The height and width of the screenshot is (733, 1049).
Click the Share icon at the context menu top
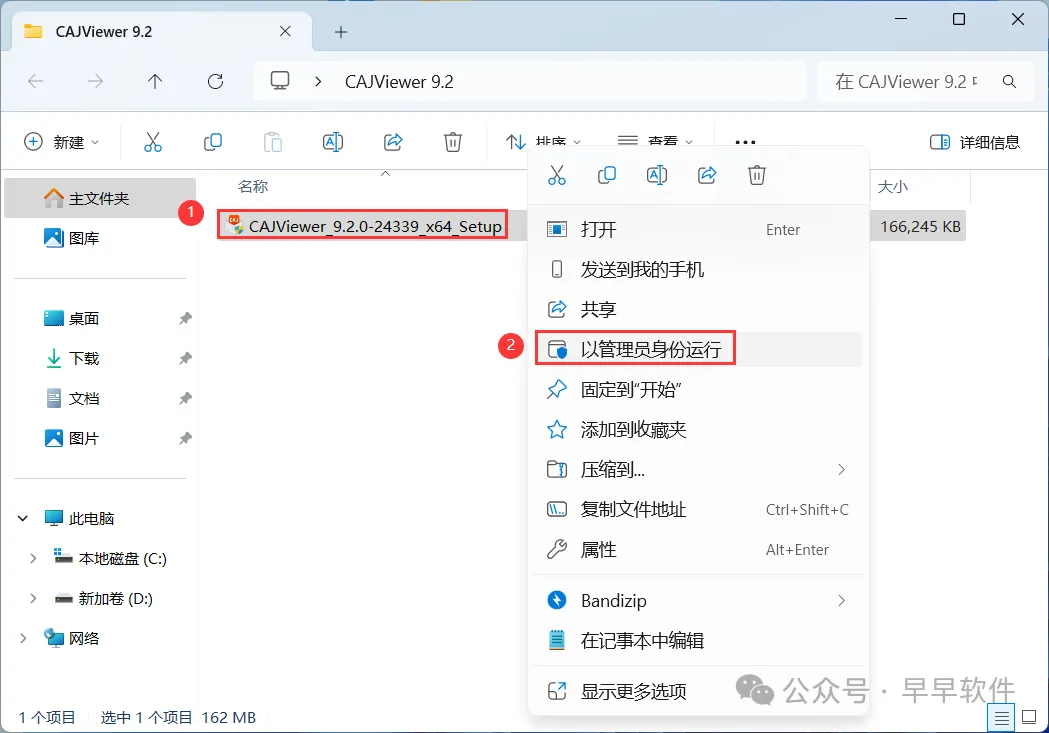(707, 175)
